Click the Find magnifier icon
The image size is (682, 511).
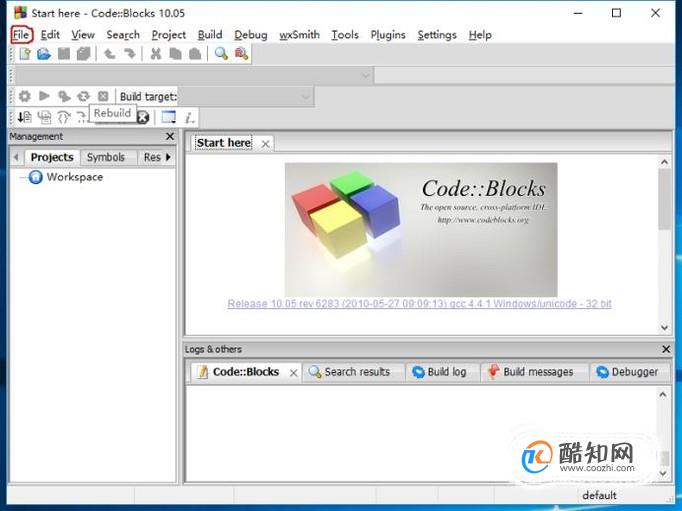click(x=221, y=54)
